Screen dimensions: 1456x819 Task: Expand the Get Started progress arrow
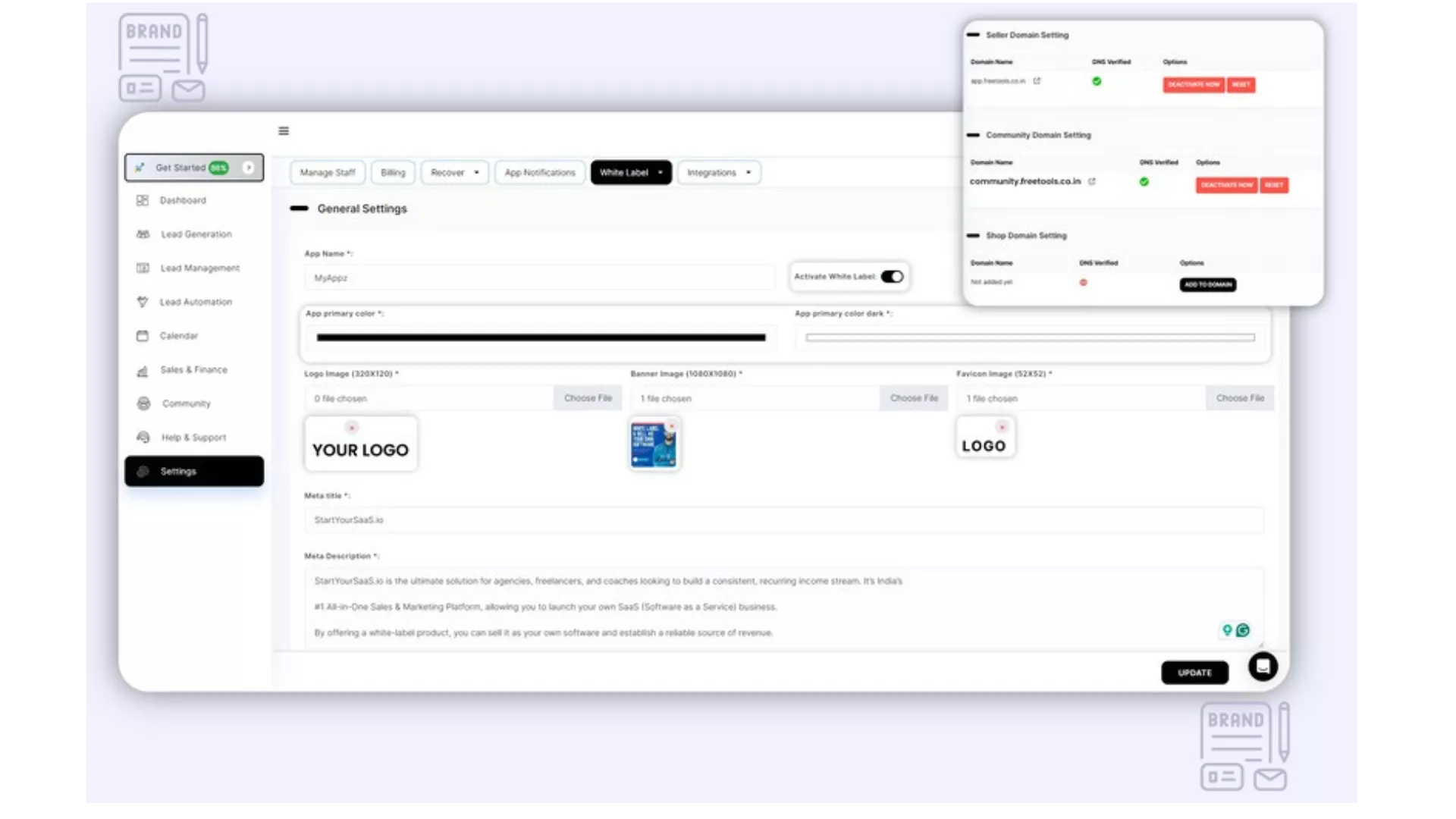point(248,168)
